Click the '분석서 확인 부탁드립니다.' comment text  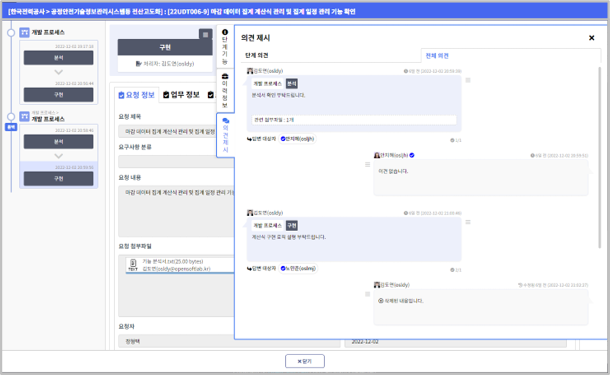click(x=278, y=95)
